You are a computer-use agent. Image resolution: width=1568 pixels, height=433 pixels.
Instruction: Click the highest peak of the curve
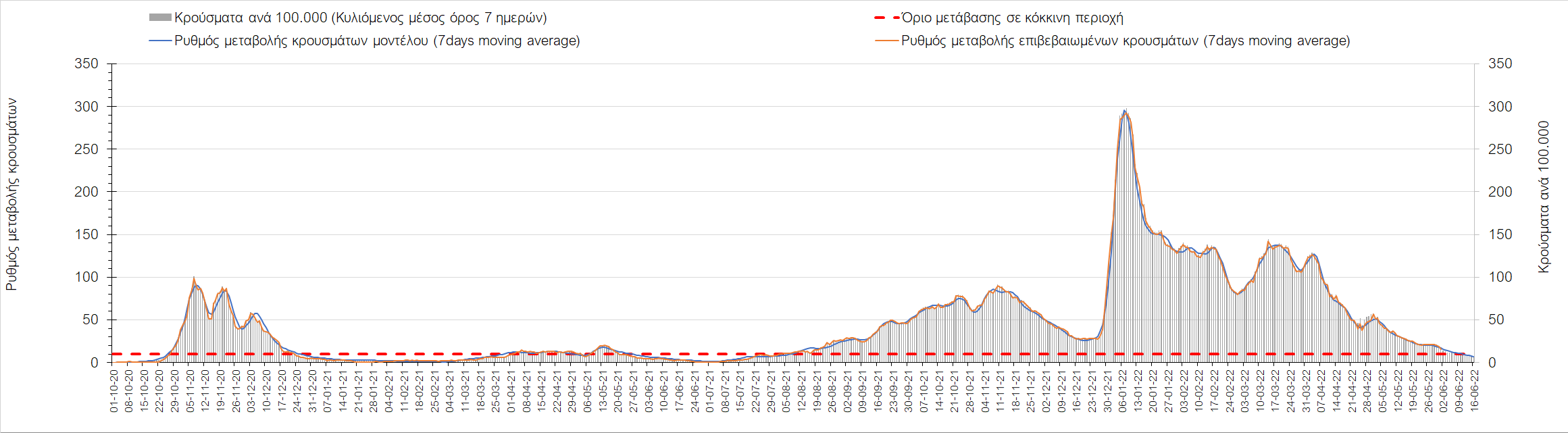click(x=1125, y=111)
